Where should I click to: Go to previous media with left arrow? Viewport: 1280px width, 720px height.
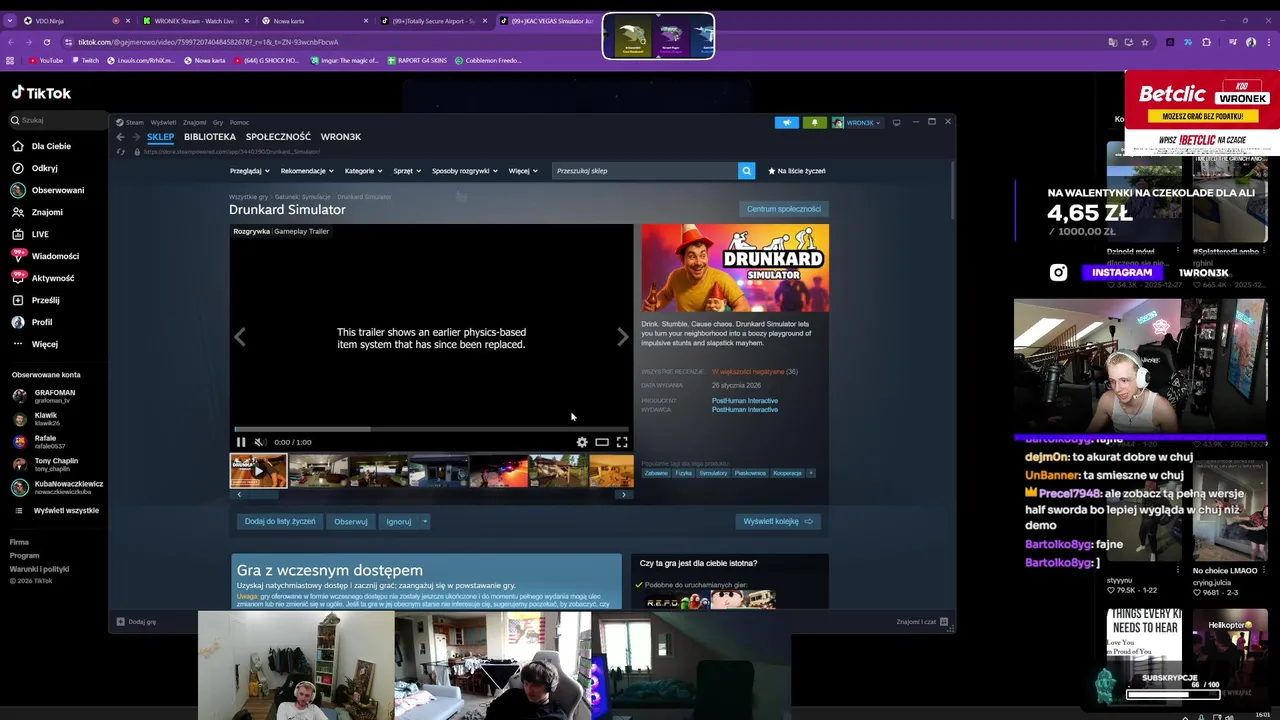coord(240,337)
